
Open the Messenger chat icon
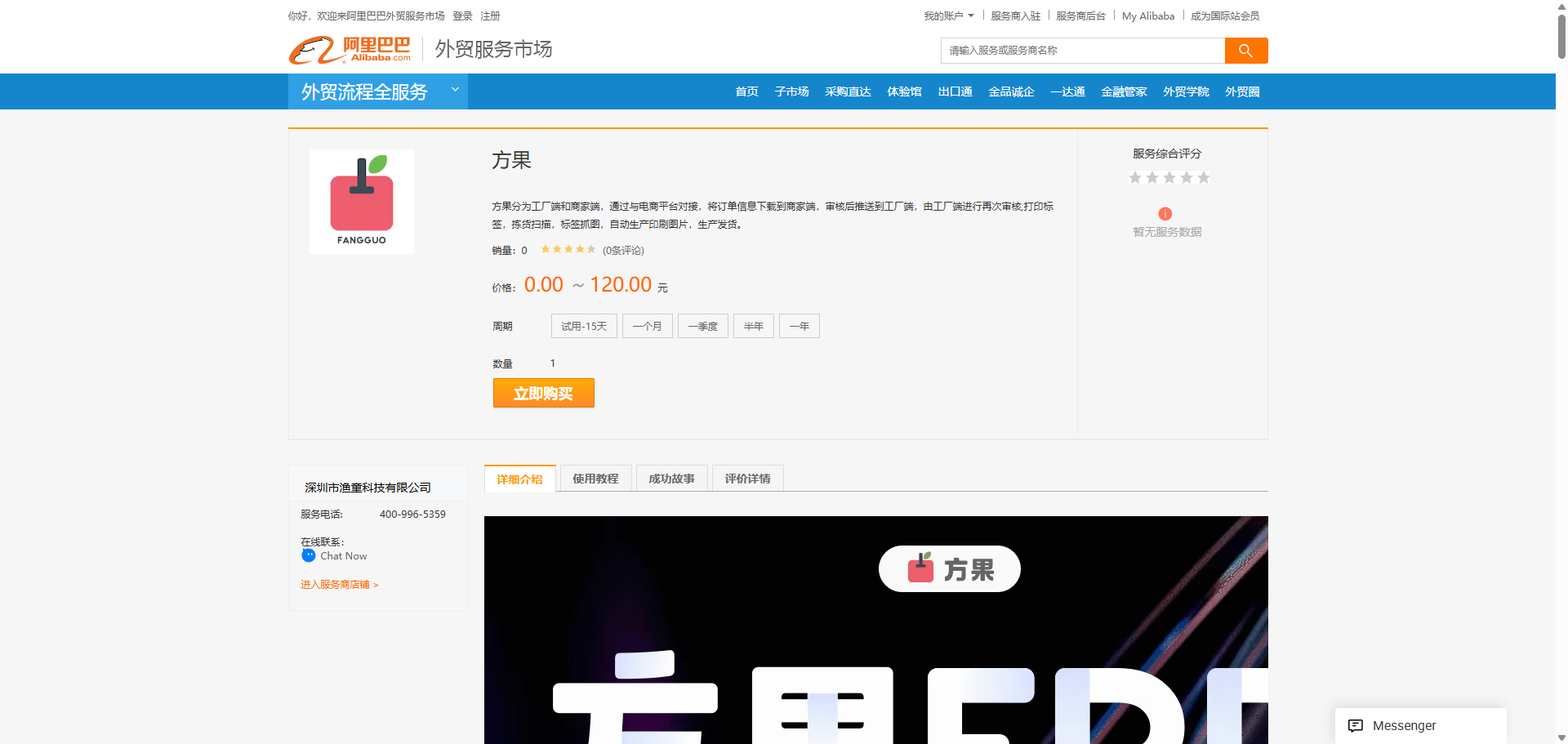tap(1356, 725)
